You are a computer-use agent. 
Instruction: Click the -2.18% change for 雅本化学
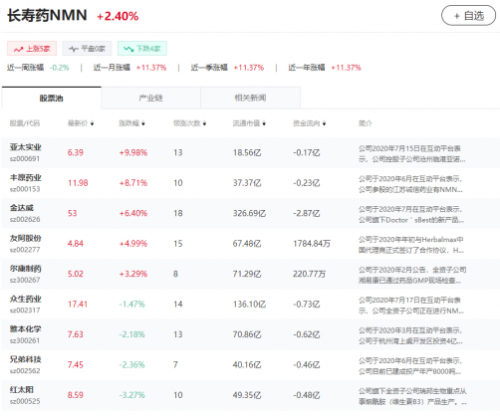[132, 335]
